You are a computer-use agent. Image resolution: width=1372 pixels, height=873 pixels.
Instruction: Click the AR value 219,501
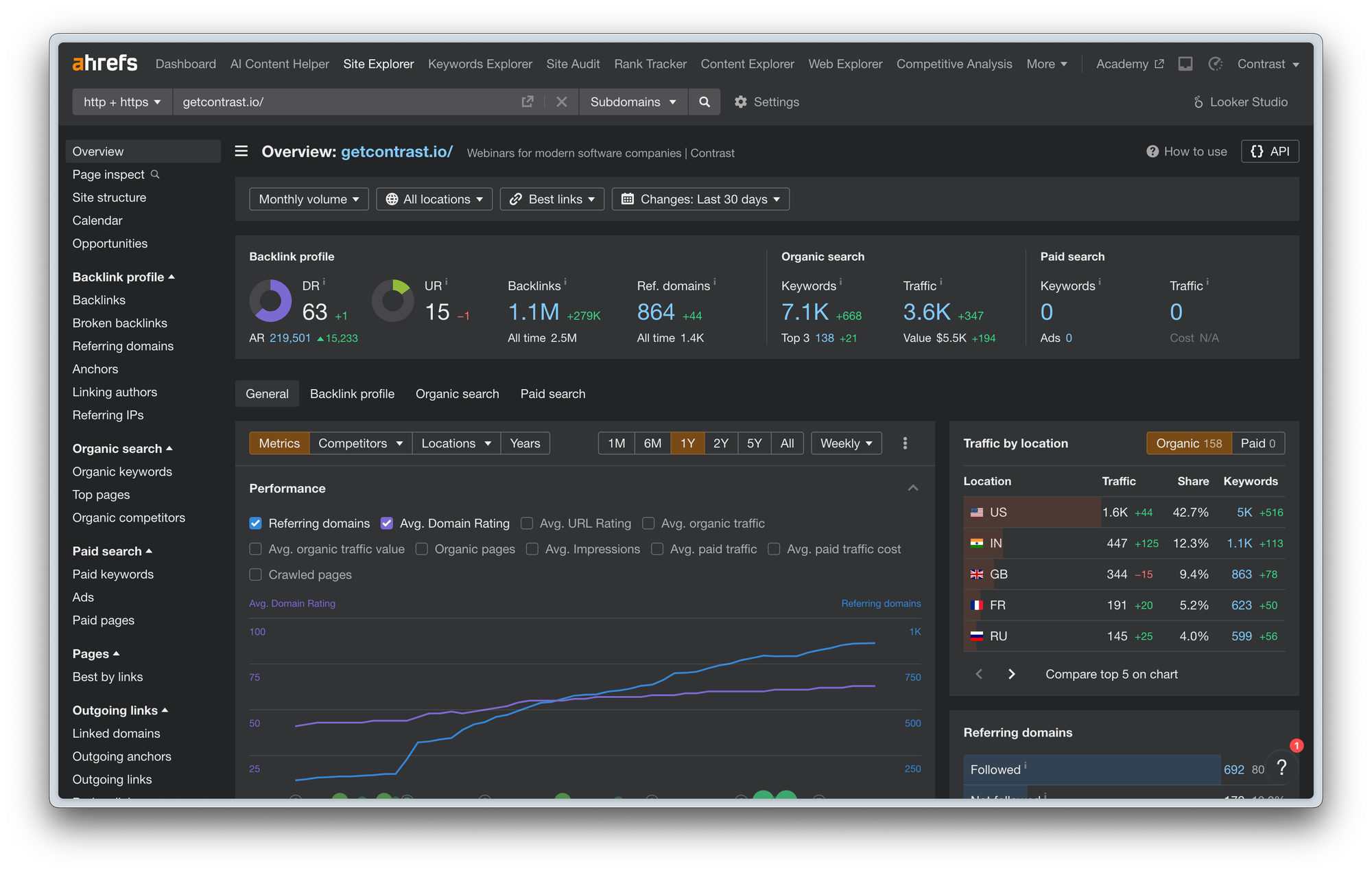point(290,338)
